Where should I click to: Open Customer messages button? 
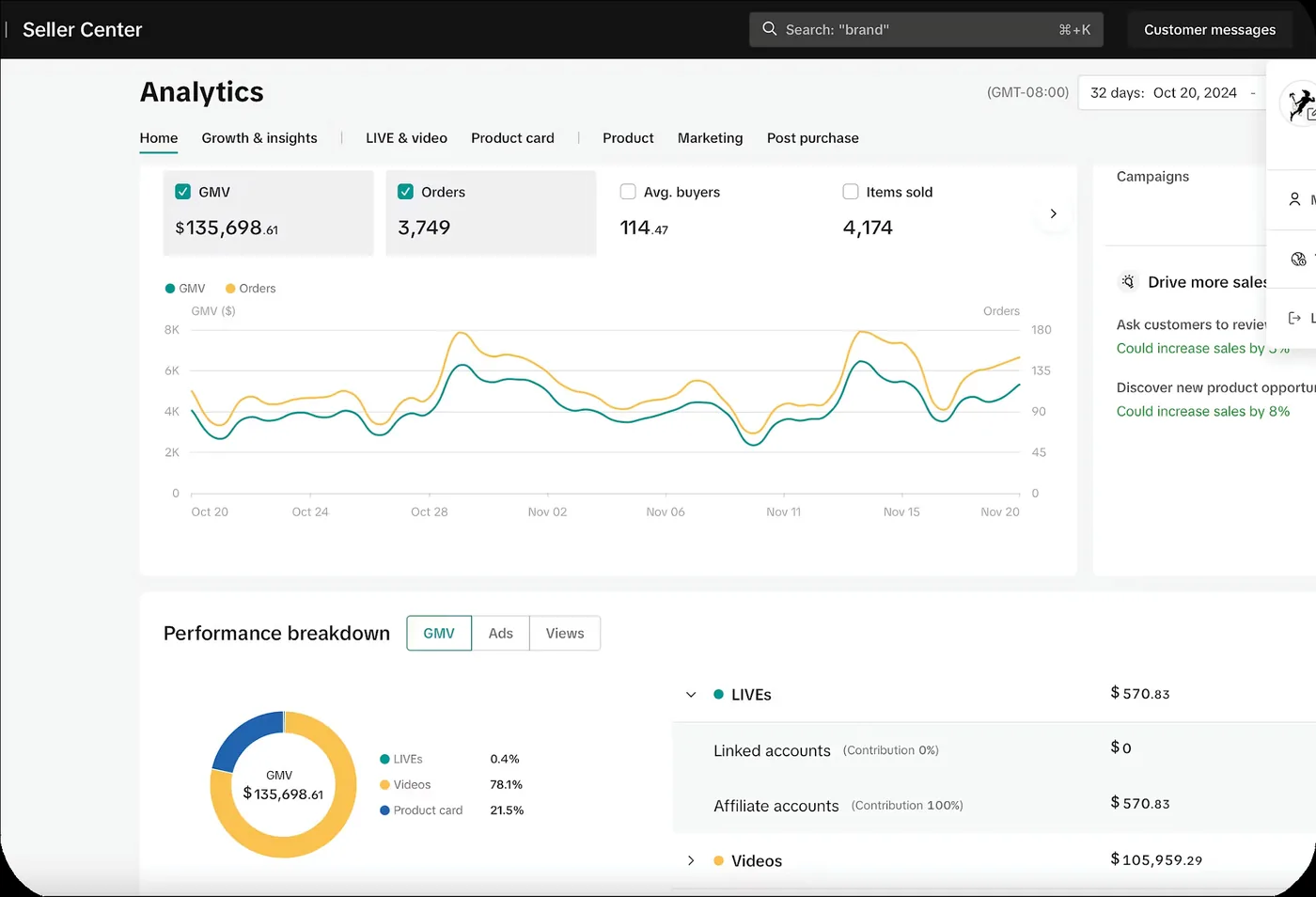(1210, 29)
